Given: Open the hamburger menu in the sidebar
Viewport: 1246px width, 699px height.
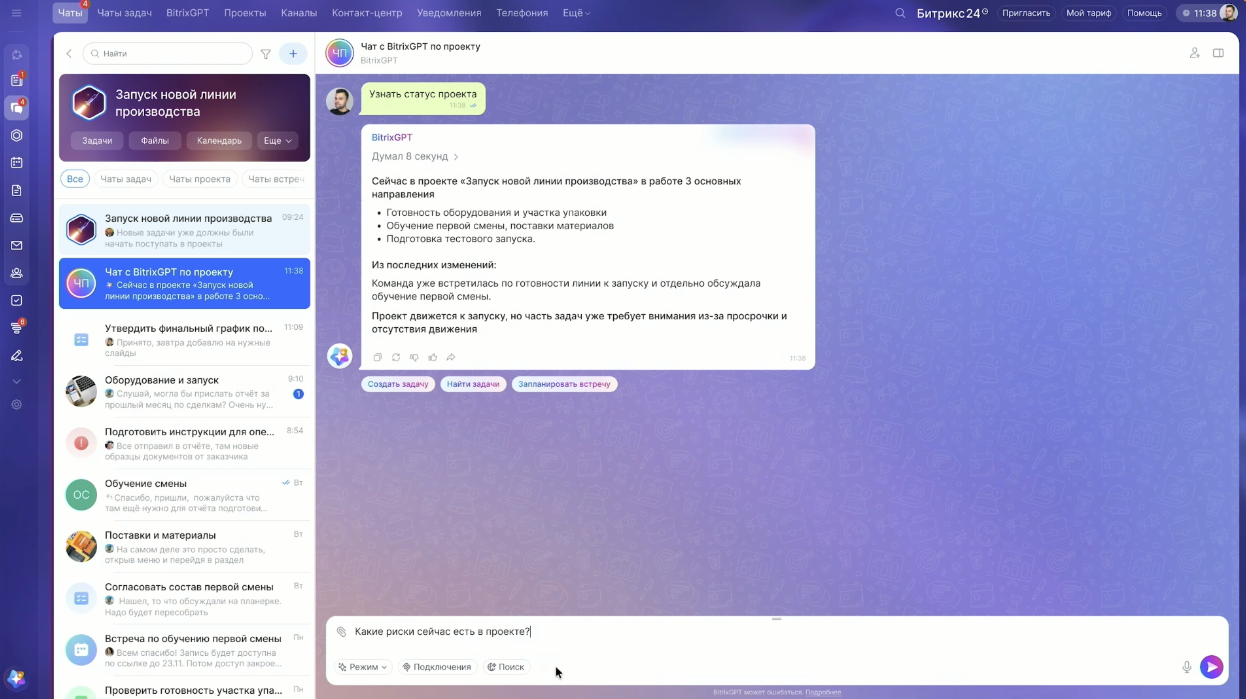Looking at the screenshot, I should pos(16,13).
